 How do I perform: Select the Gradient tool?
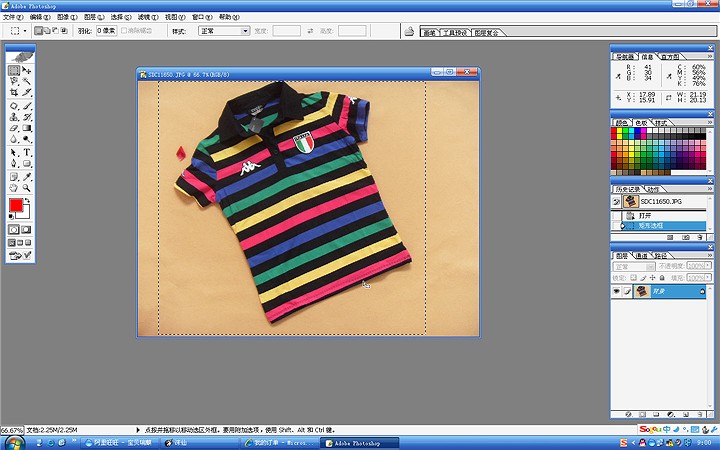click(x=27, y=128)
